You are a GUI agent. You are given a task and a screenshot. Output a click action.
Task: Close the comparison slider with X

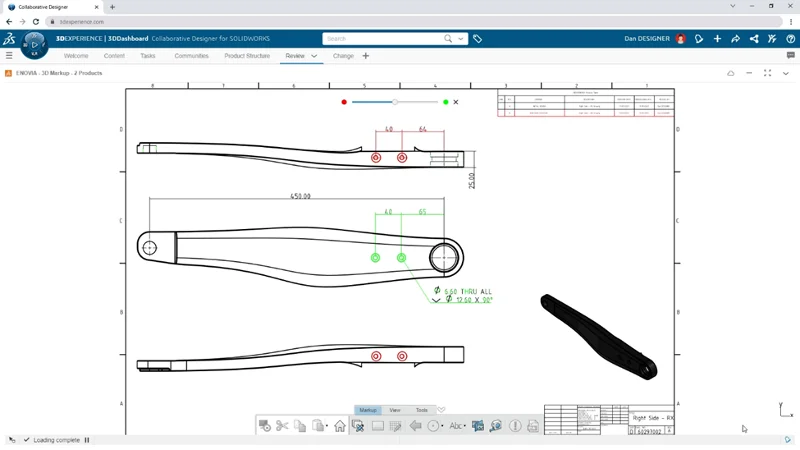(x=456, y=102)
